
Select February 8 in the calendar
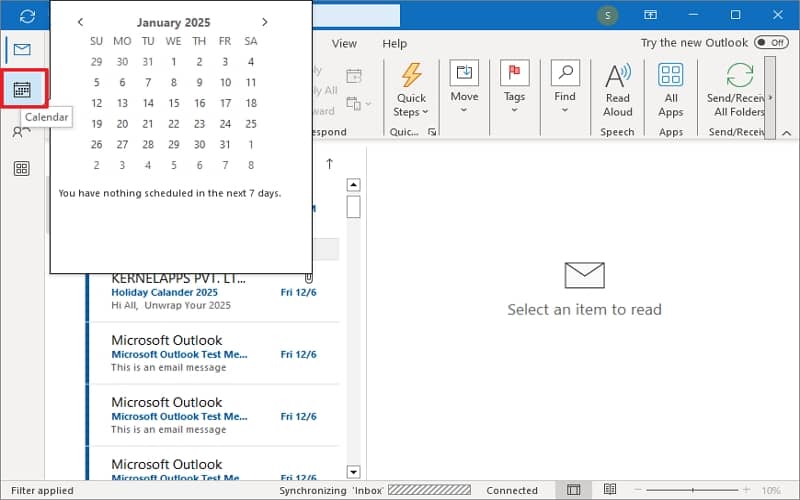point(251,165)
